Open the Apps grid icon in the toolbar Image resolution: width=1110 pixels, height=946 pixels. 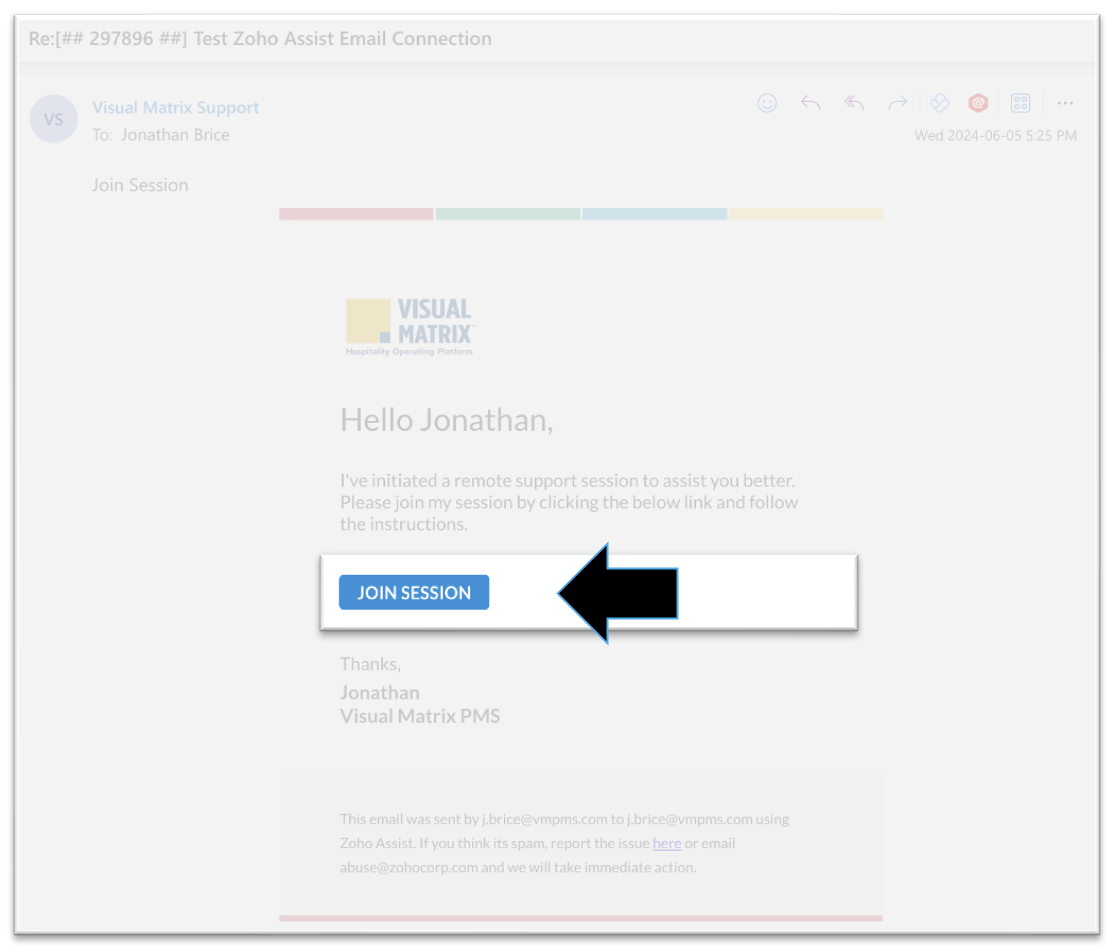(x=1020, y=103)
